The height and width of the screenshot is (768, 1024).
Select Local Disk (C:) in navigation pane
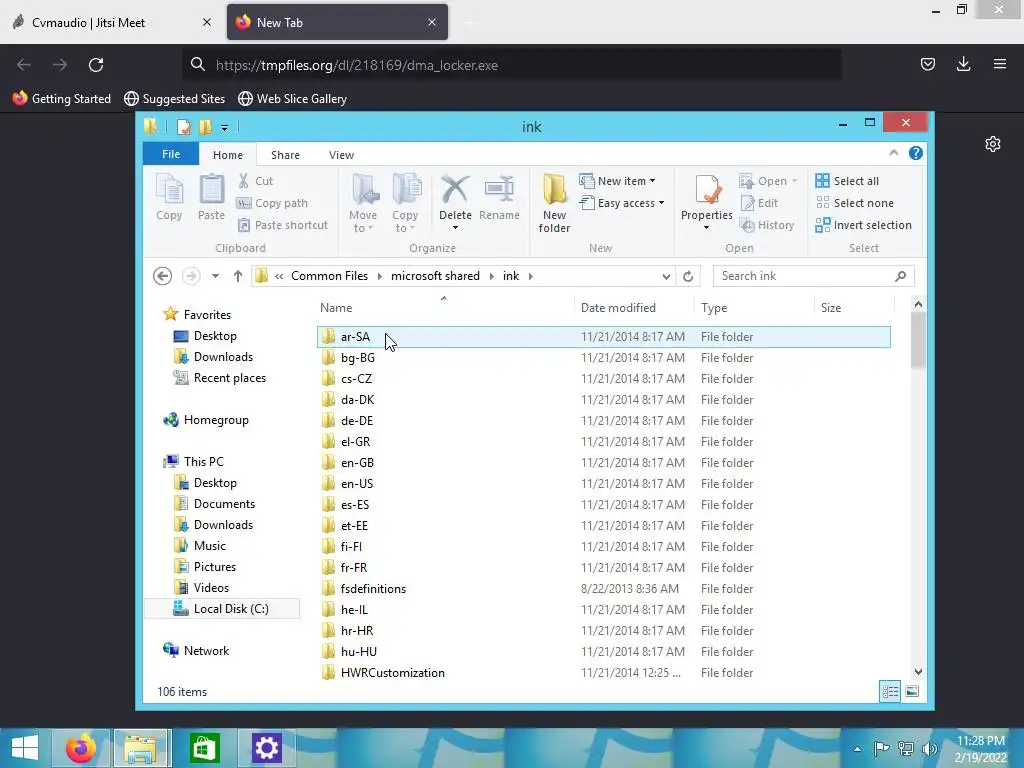222,609
